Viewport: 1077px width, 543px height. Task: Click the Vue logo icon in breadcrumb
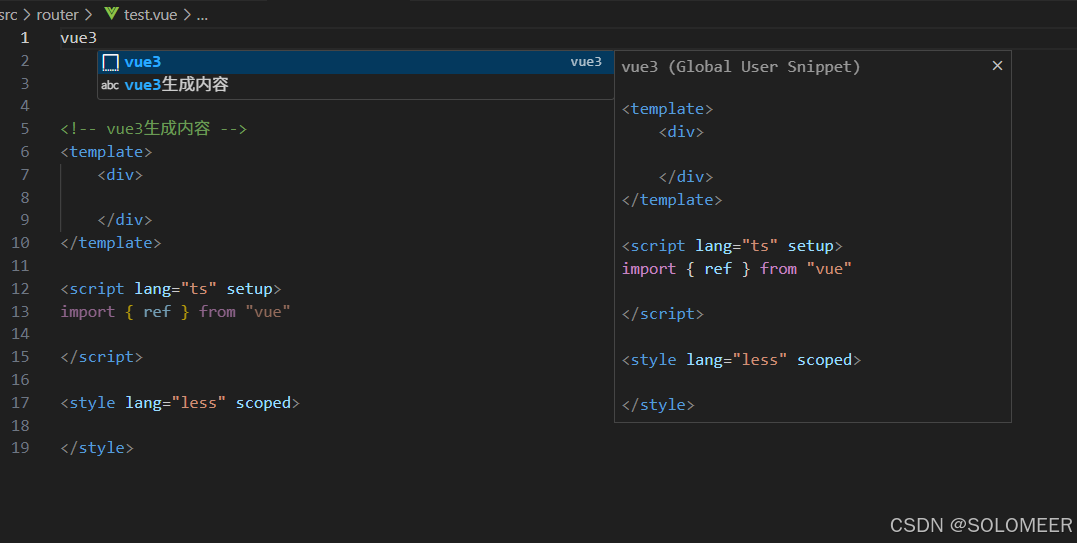tap(111, 14)
